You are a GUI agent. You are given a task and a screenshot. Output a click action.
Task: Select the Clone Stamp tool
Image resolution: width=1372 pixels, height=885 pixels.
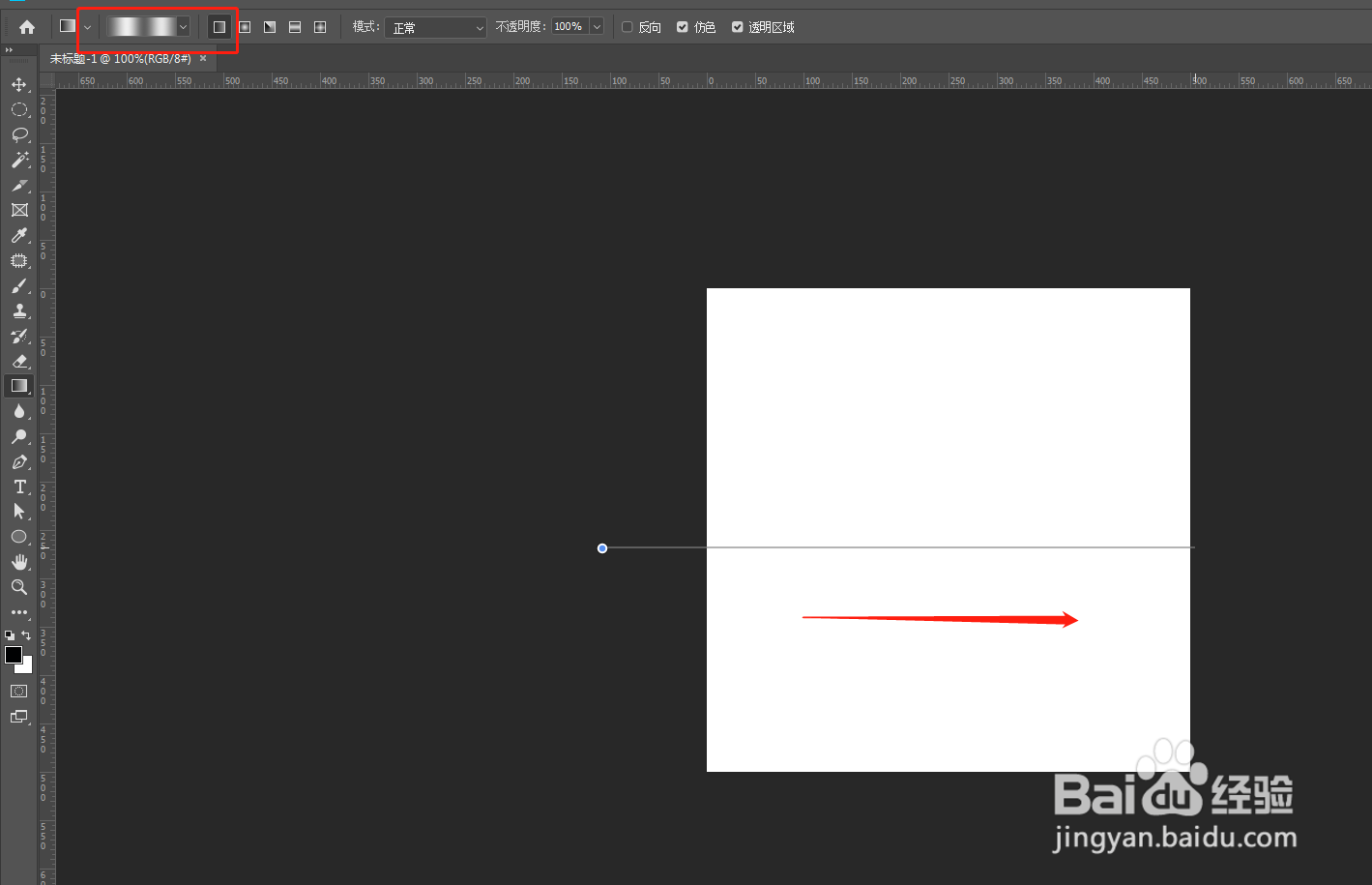point(19,311)
